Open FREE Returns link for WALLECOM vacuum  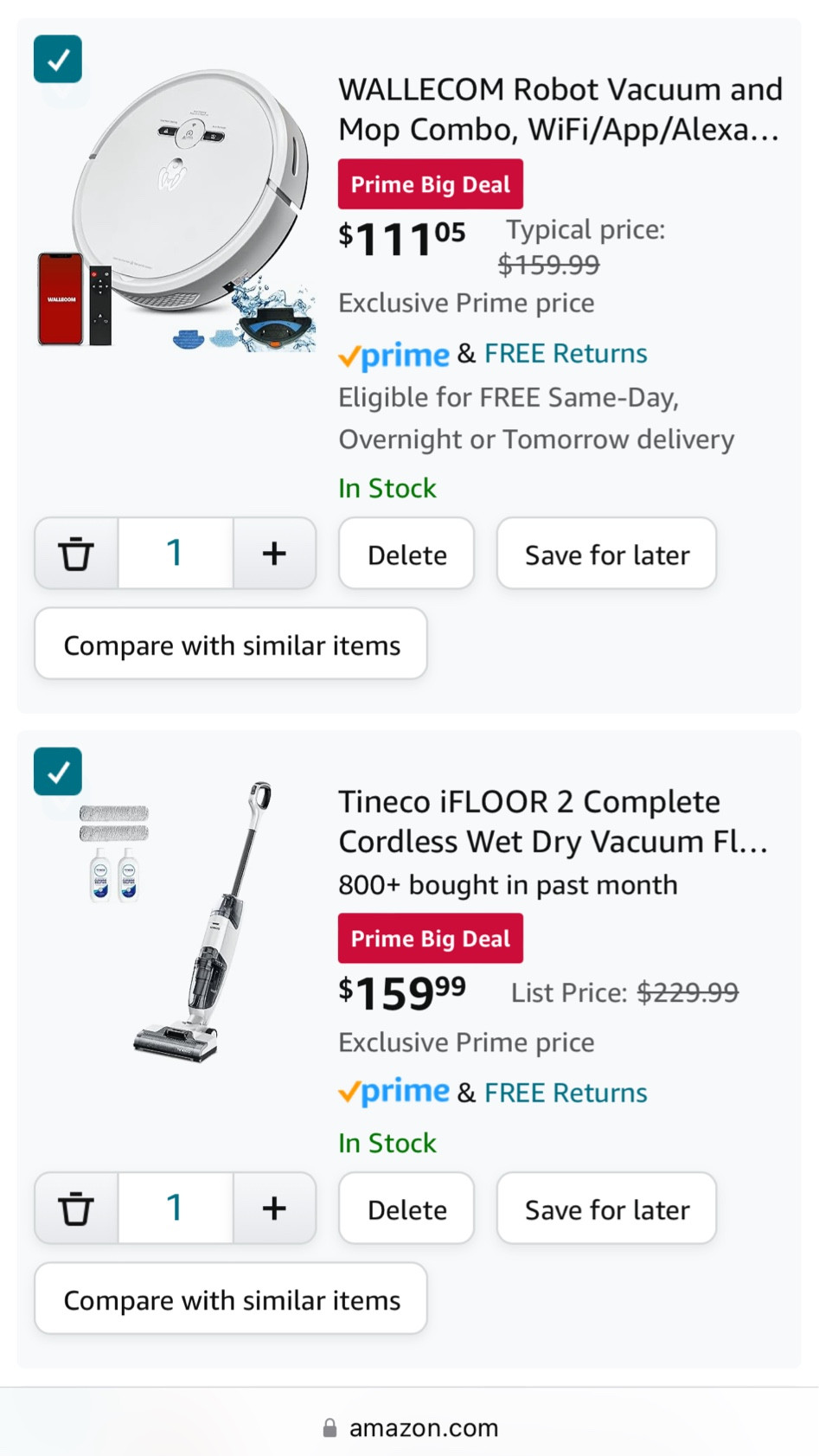[566, 354]
